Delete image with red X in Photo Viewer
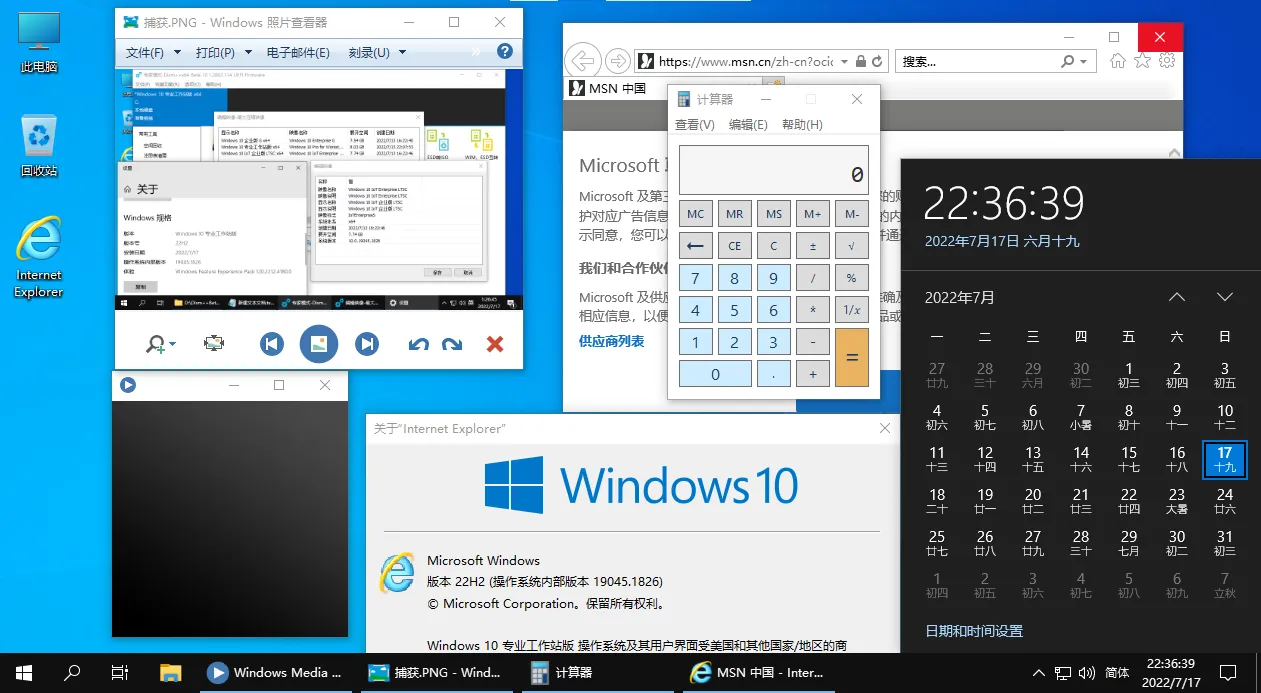1261x693 pixels. point(494,344)
